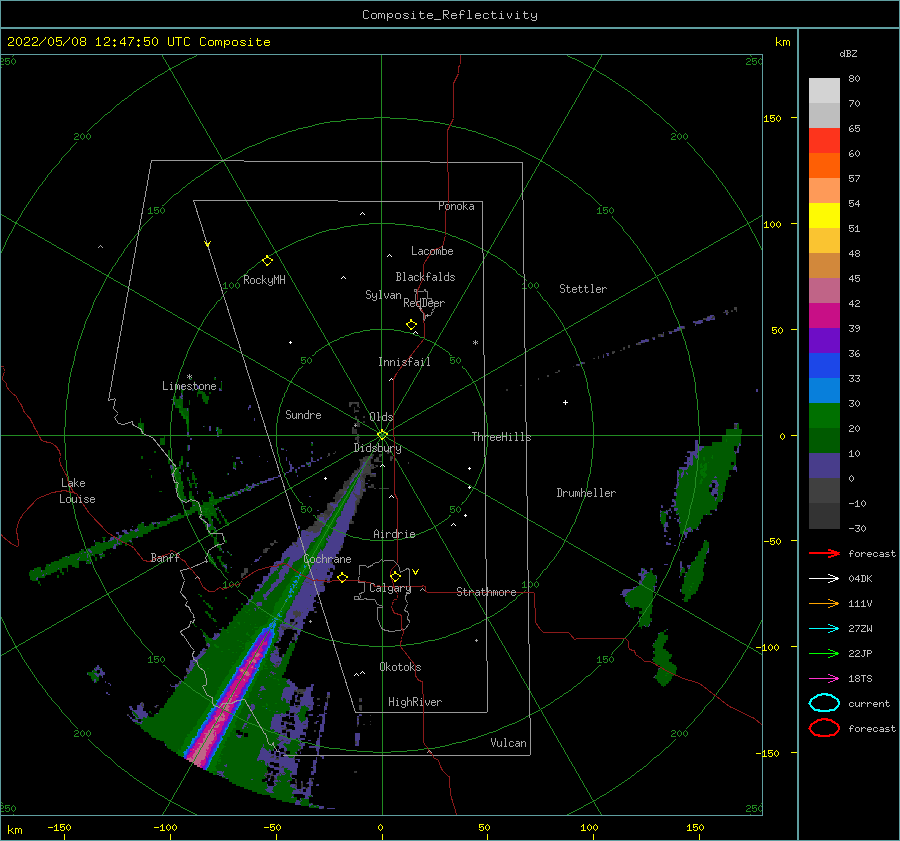Select the slate purple 10 dBZ swatch
Image resolution: width=900 pixels, height=841 pixels.
click(824, 466)
